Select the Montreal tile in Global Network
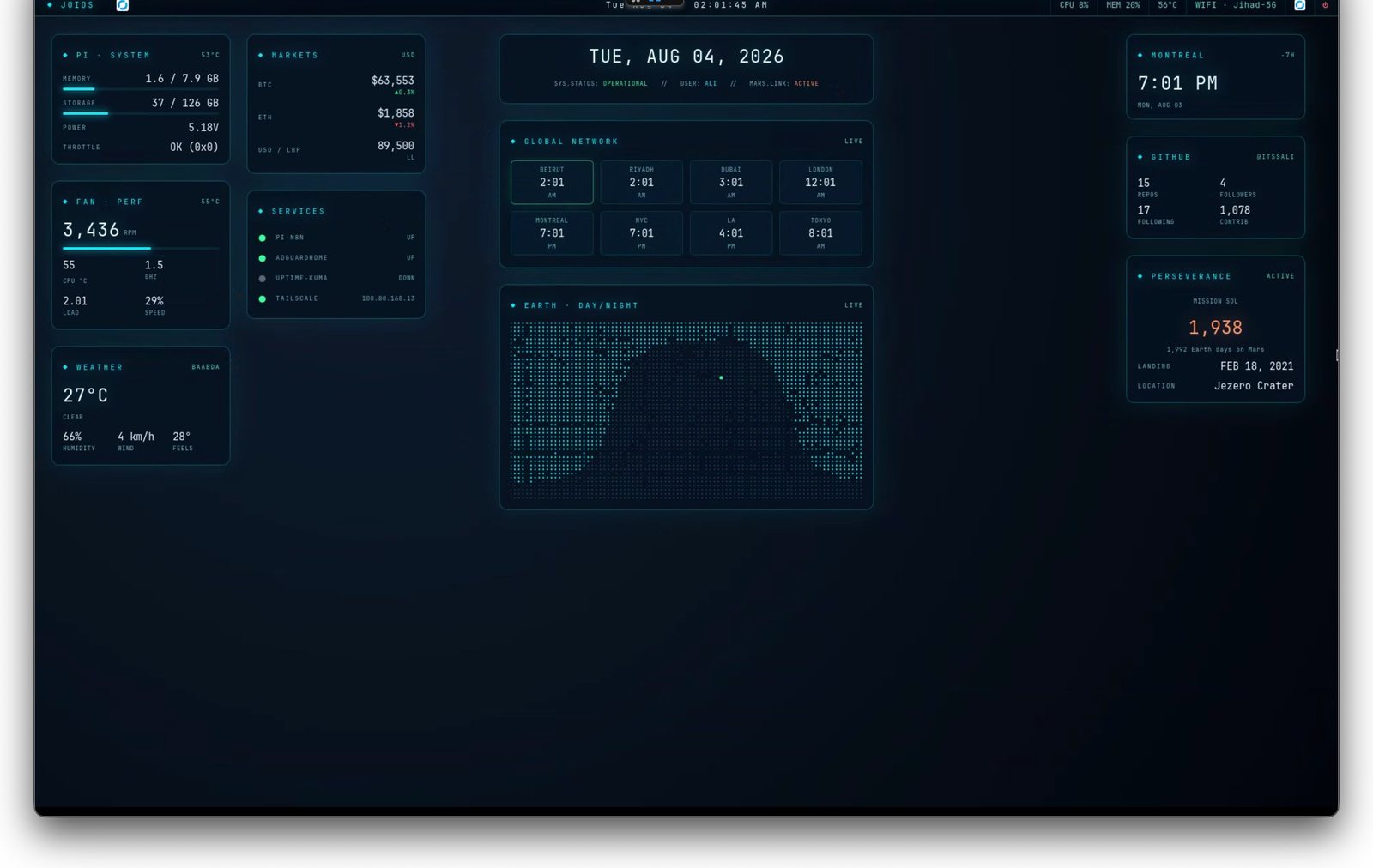This screenshot has height=868, width=1373. pyautogui.click(x=552, y=232)
